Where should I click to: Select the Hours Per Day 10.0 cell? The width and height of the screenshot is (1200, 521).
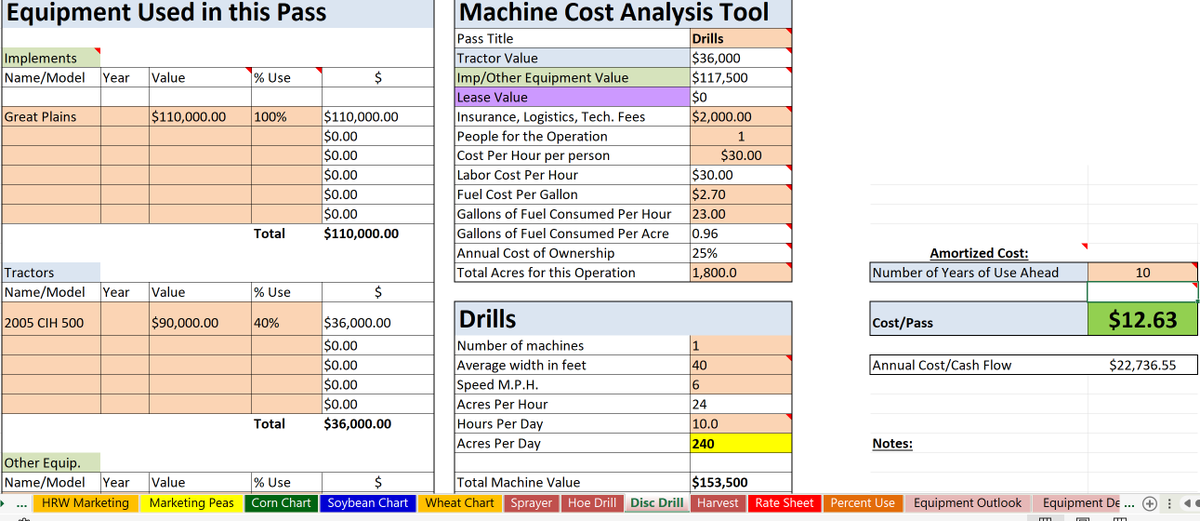coord(740,424)
